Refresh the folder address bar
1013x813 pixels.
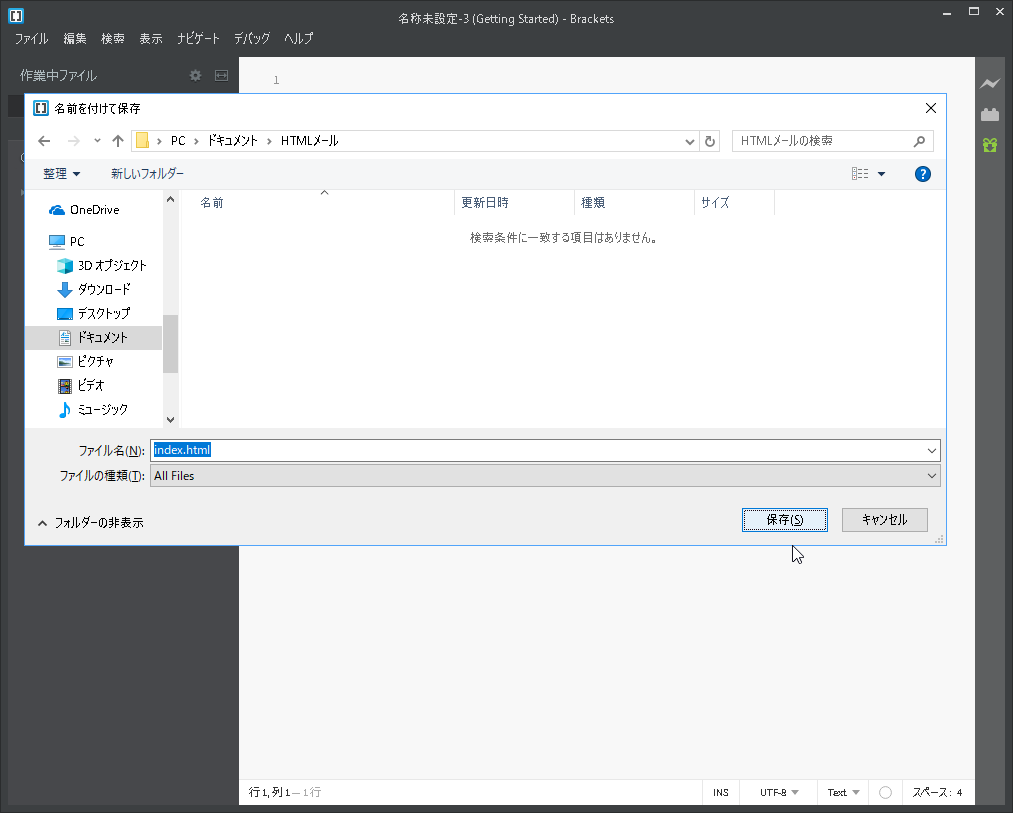tap(711, 141)
